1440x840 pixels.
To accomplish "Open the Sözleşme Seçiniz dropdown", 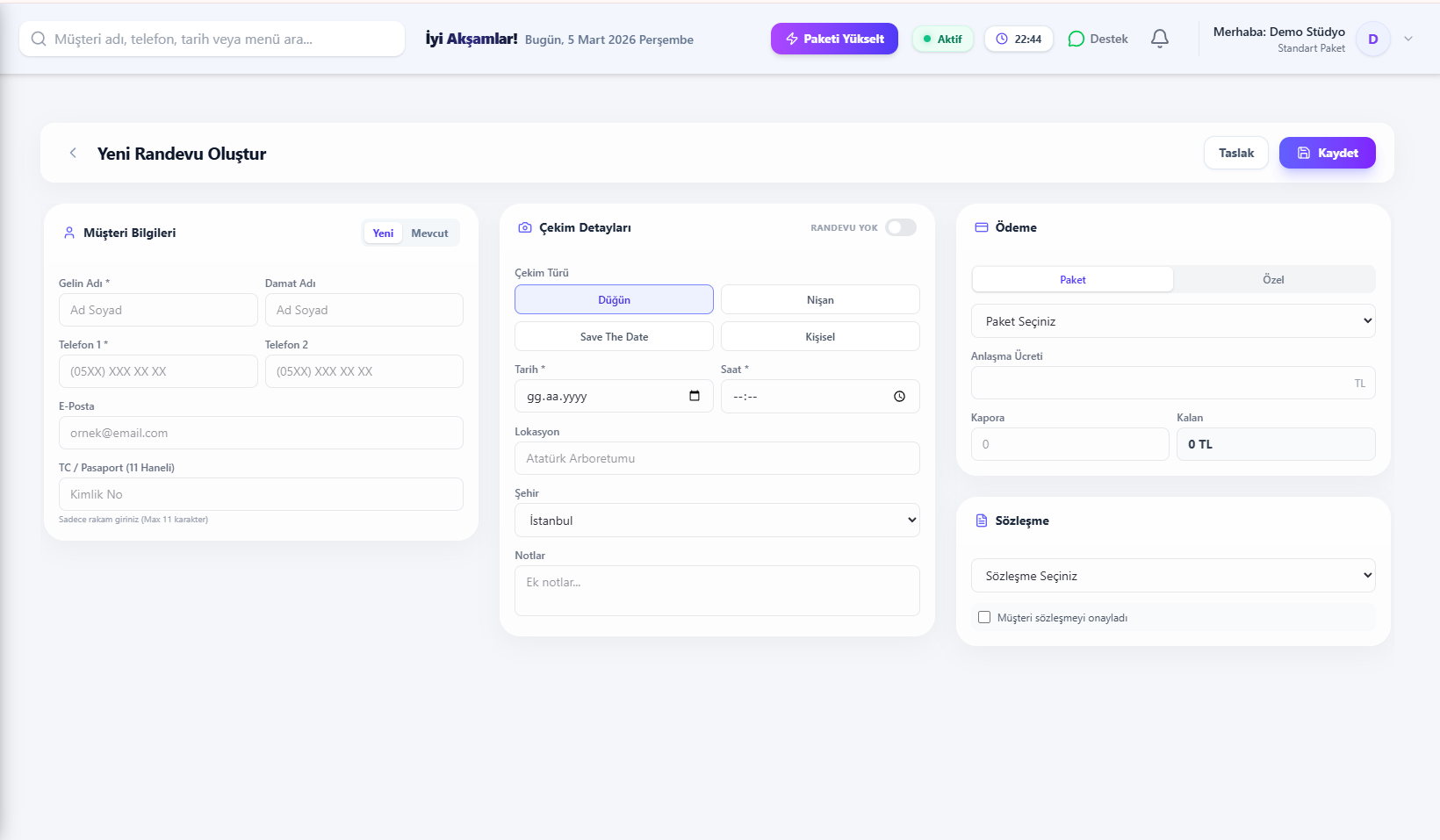I will point(1172,576).
